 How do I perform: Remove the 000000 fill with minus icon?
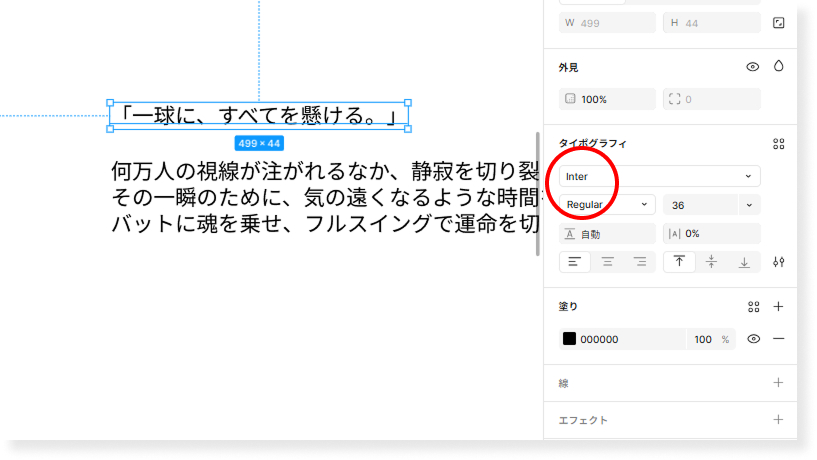(x=778, y=339)
